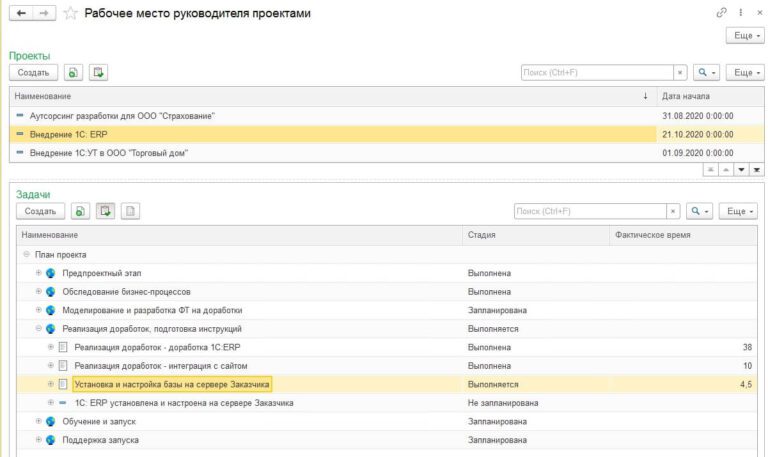Open the Еще menu in Проекты panel
768x457 pixels.
[744, 72]
